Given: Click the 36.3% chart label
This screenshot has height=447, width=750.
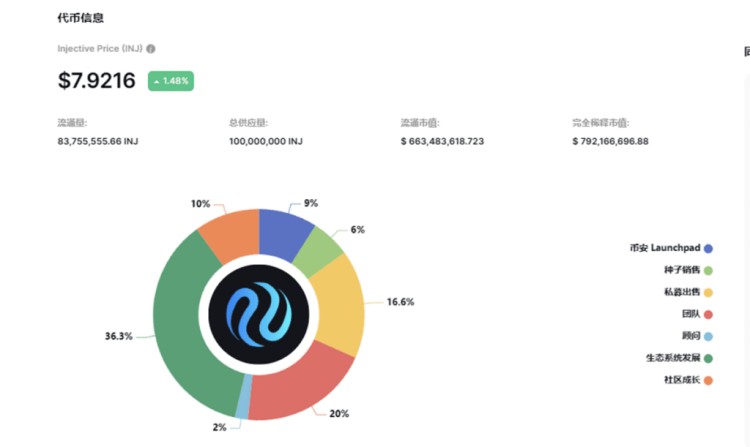Looking at the screenshot, I should point(119,336).
